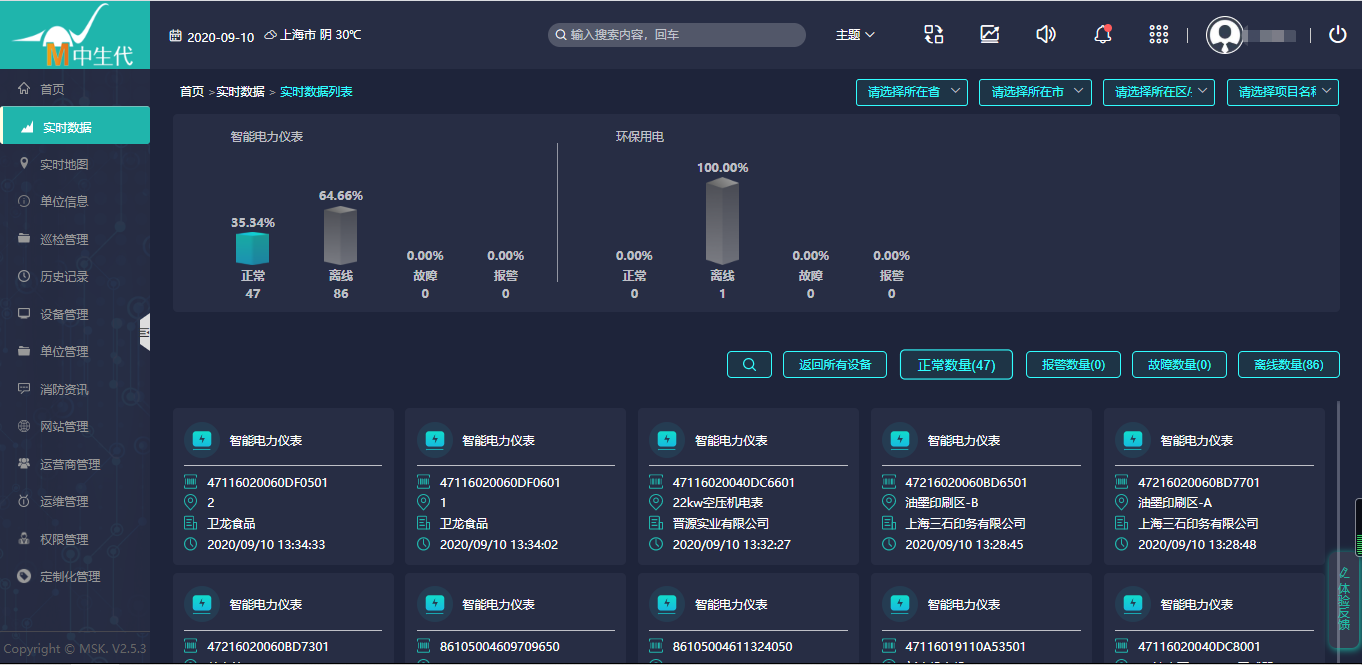Click the search input field
Viewport: 1362px width, 665px height.
680,35
